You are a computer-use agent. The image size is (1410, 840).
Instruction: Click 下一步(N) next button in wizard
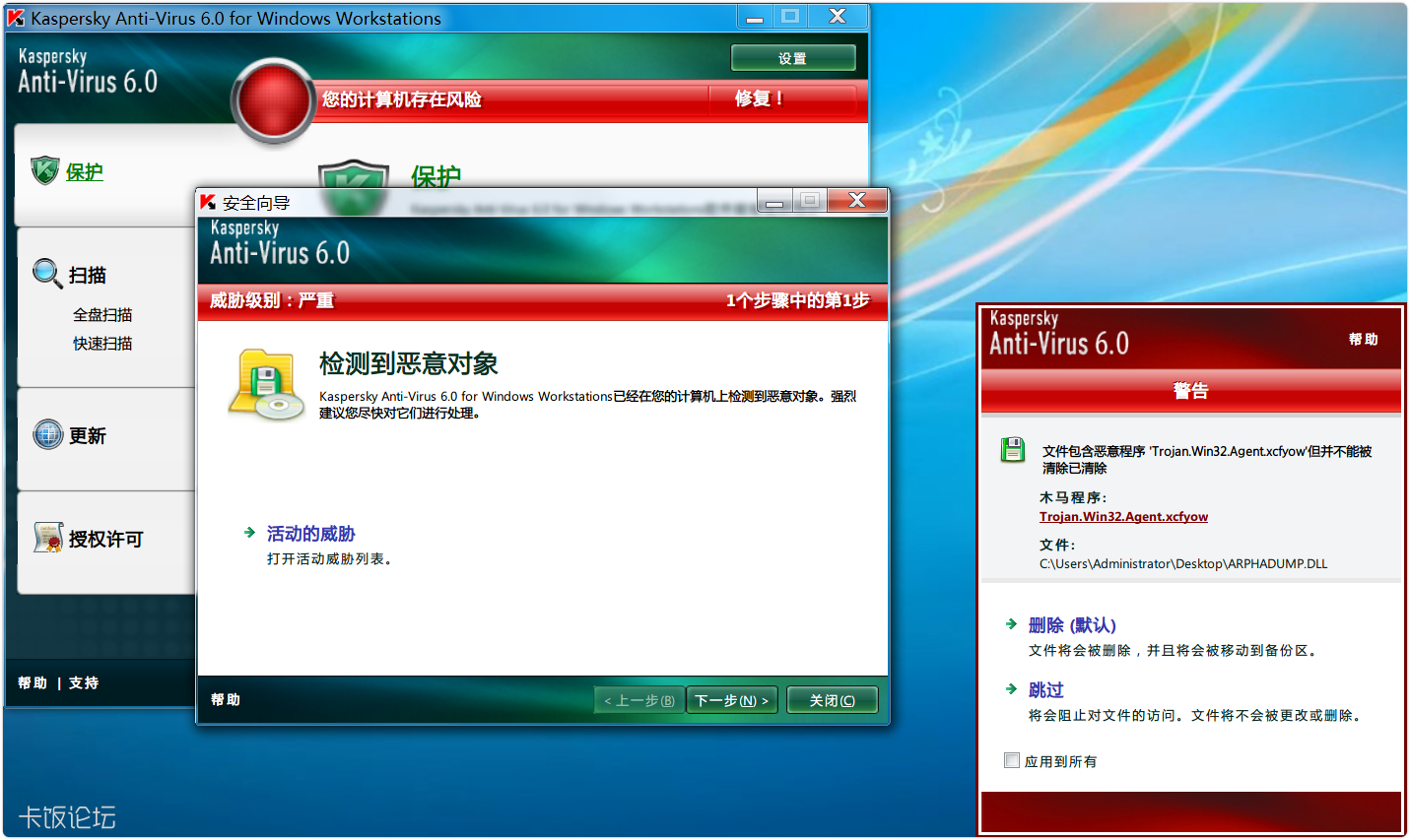(x=732, y=700)
